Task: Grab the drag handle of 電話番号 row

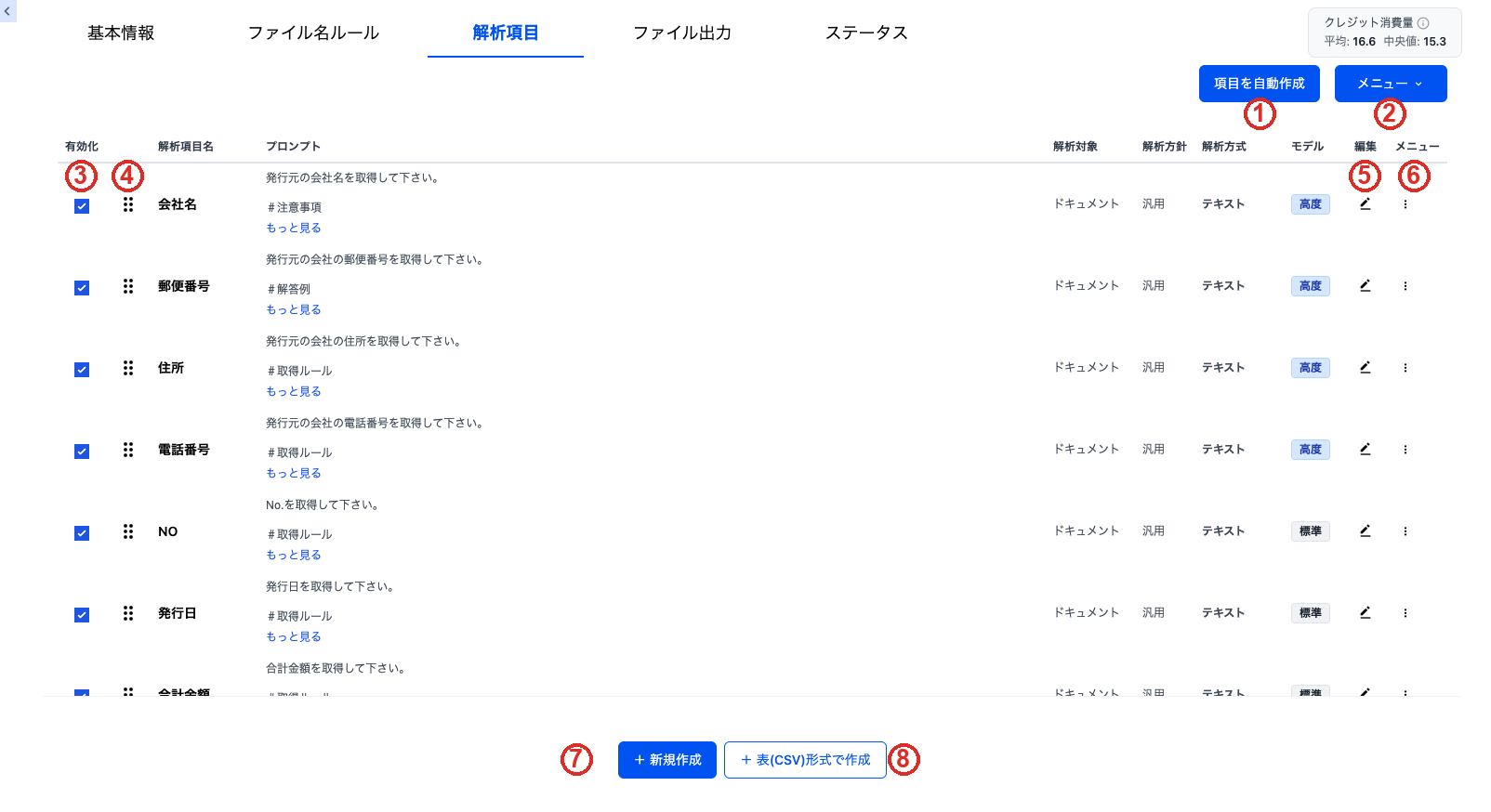Action: pyautogui.click(x=128, y=450)
